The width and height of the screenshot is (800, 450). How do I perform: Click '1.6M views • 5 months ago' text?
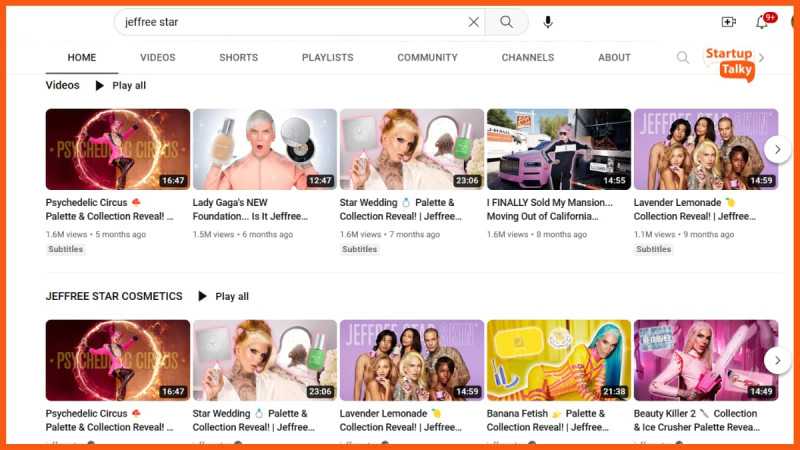point(95,234)
